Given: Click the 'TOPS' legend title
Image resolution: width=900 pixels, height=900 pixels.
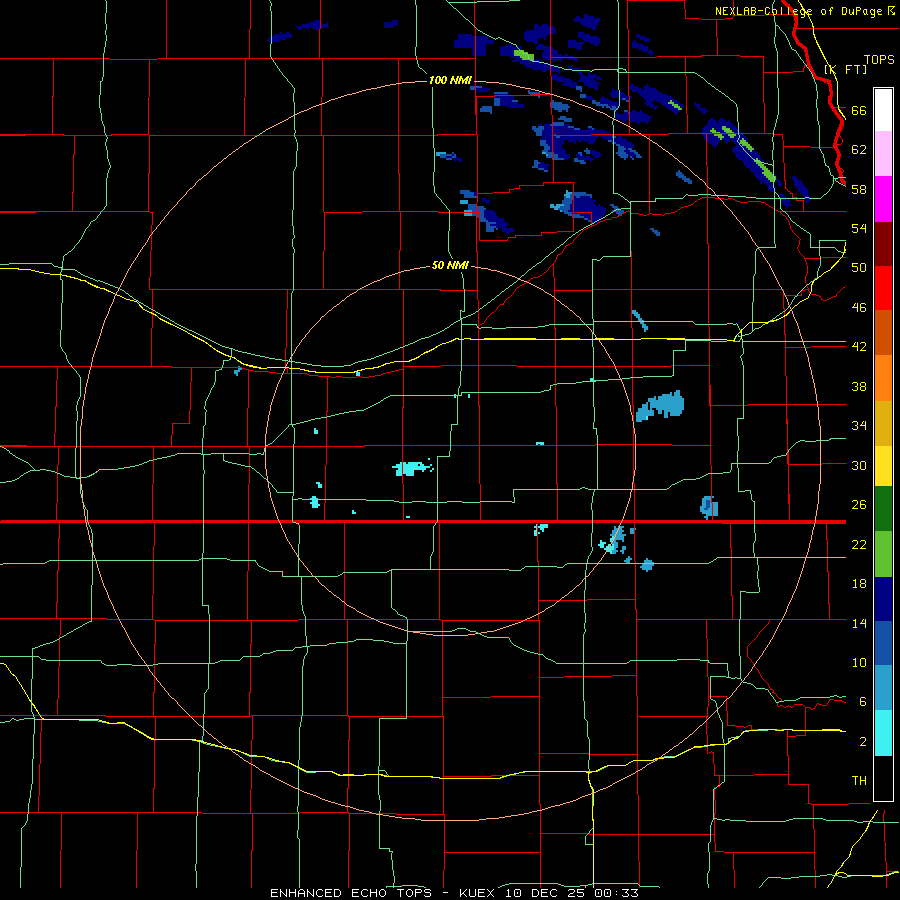Looking at the screenshot, I should click(879, 59).
